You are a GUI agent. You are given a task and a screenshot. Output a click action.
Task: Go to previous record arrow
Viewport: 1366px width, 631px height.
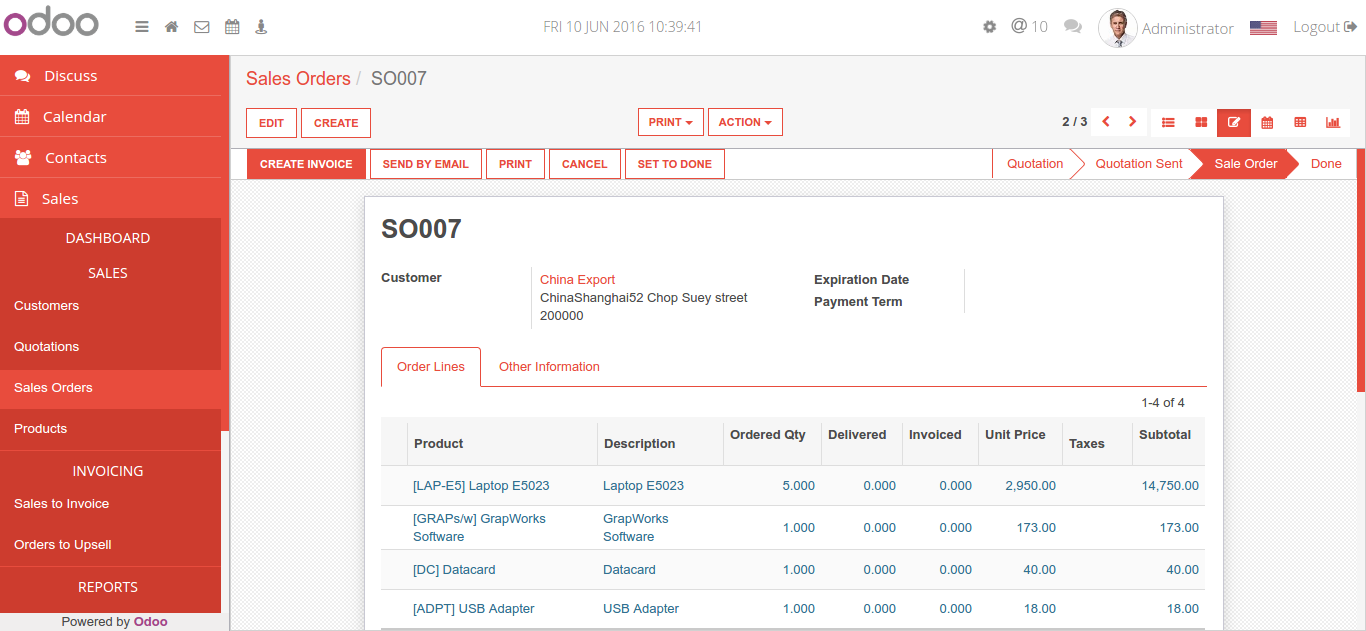[x=1106, y=122]
